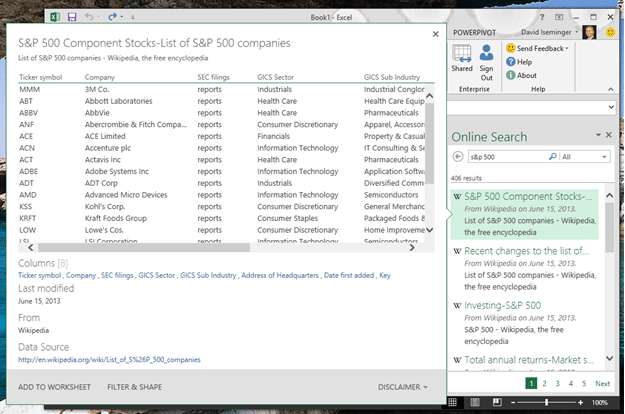The image size is (625, 414).
Task: Open the Customize Quick Access Toolbar dropdown
Action: tap(133, 17)
